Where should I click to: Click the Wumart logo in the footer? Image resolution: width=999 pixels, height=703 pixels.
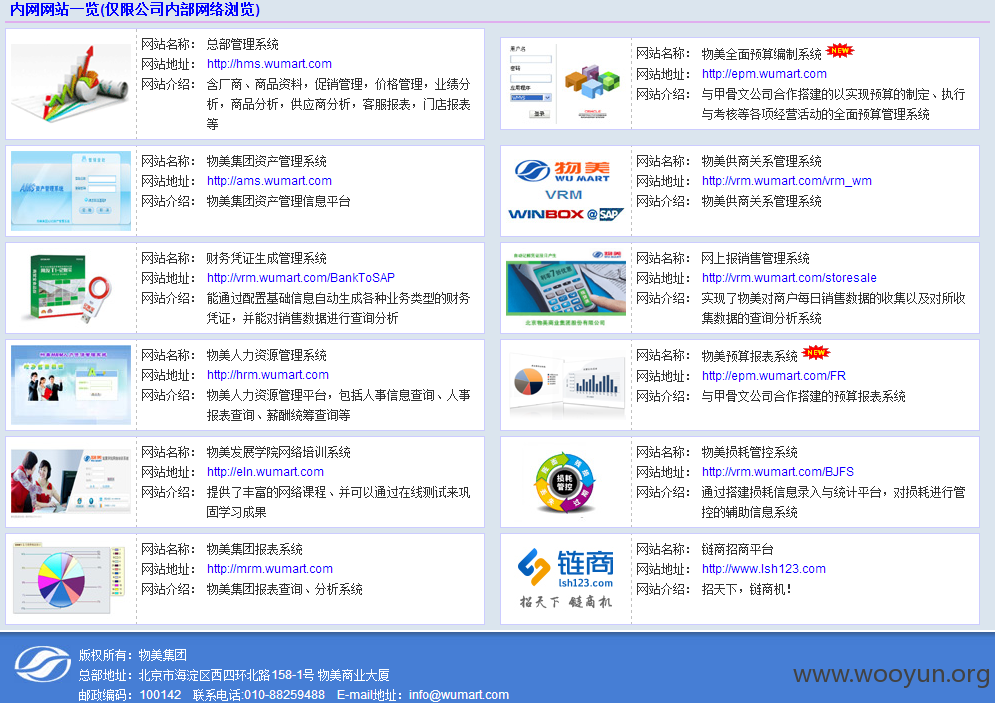(43, 664)
